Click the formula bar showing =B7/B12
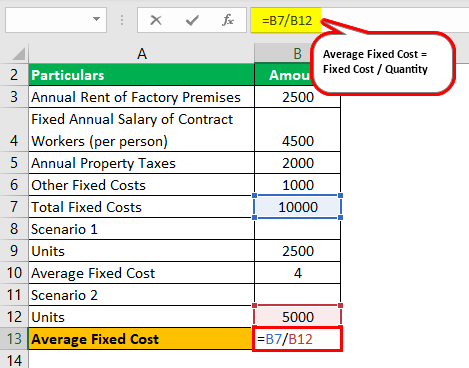 (x=360, y=20)
